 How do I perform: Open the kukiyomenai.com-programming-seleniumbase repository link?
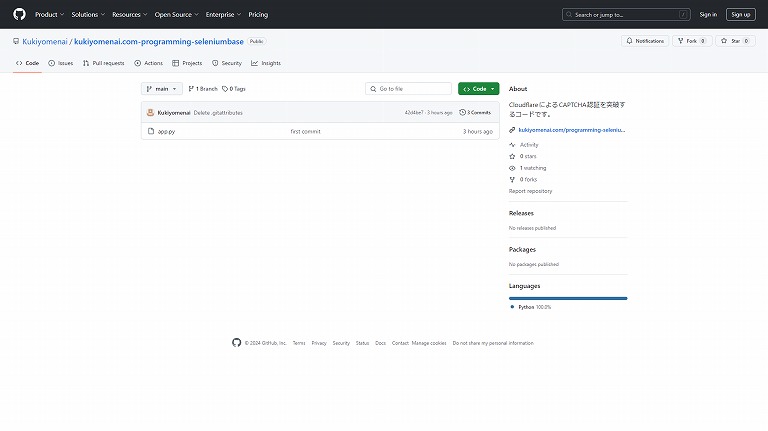159,42
